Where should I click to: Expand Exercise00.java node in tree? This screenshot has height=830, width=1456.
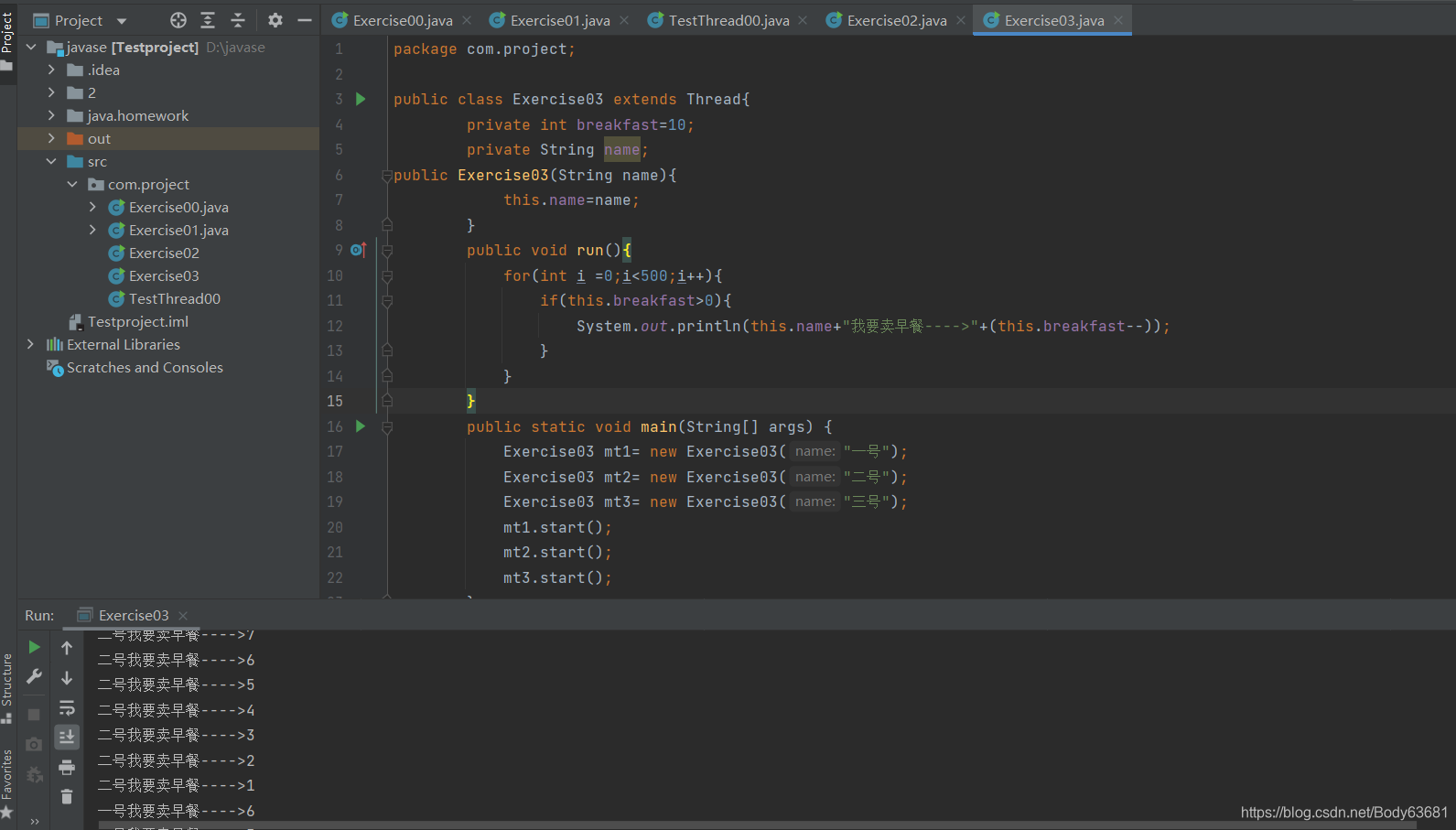92,207
